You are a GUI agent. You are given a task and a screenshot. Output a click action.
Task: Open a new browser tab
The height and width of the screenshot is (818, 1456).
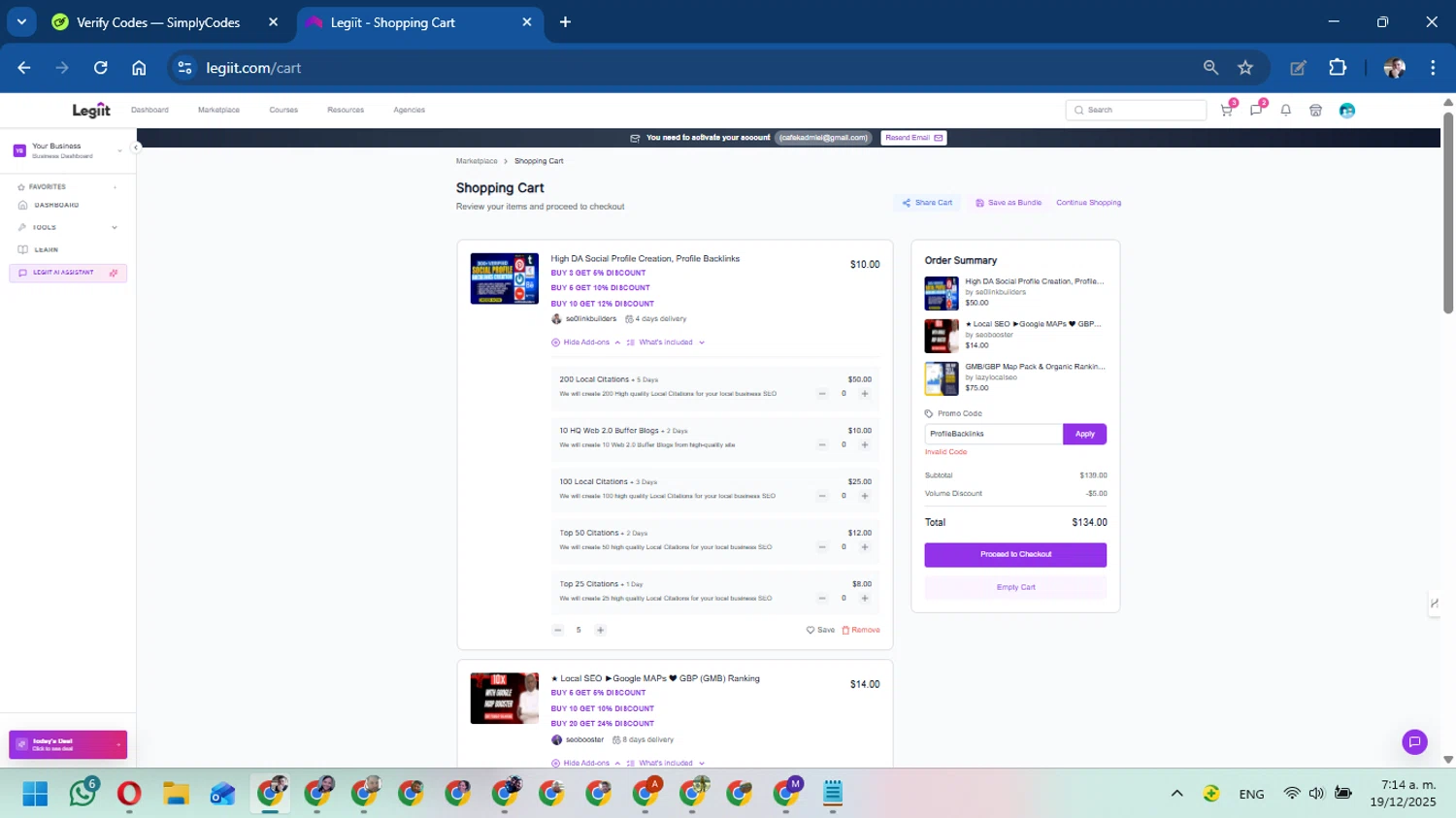(x=565, y=22)
